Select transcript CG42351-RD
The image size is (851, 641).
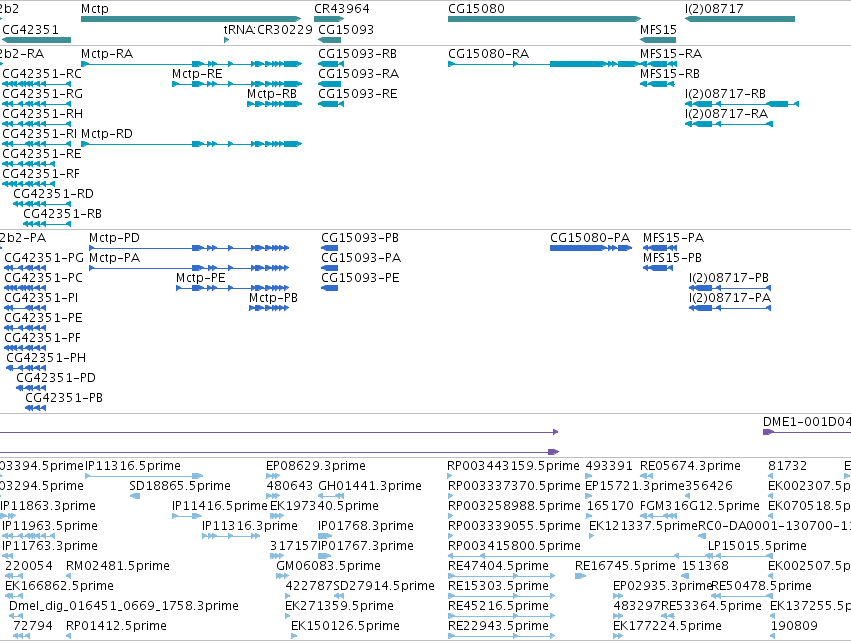[x=53, y=194]
